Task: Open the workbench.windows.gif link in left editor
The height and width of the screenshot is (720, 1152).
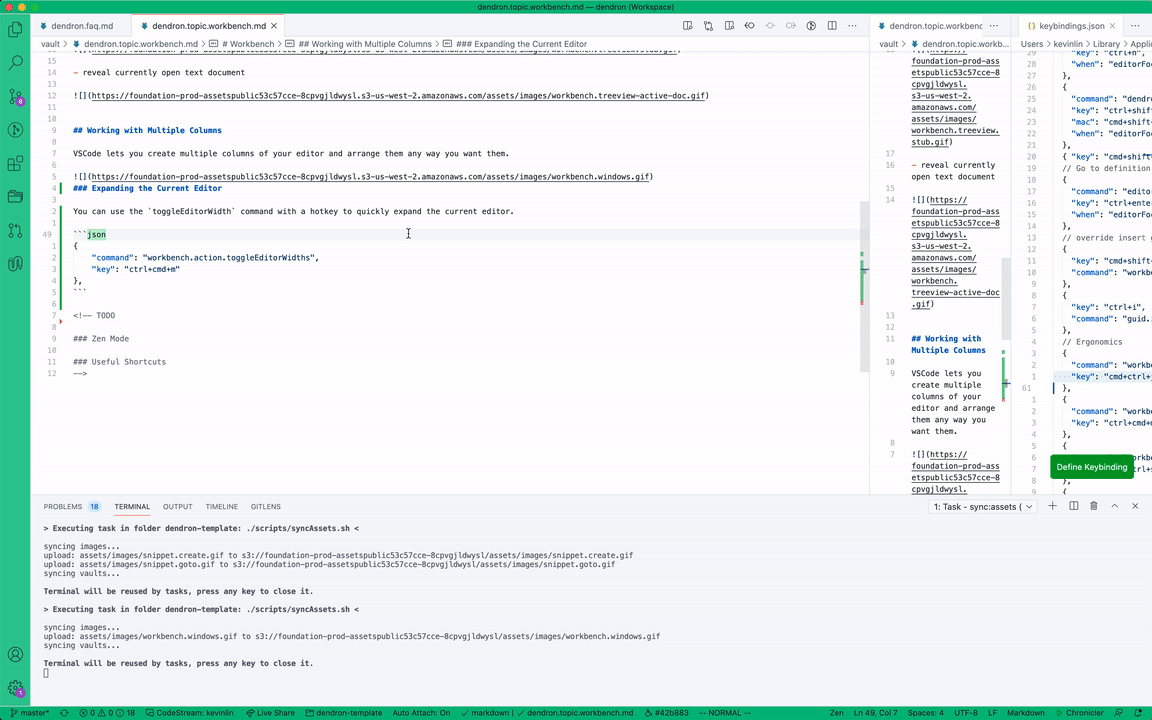Action: [x=370, y=176]
